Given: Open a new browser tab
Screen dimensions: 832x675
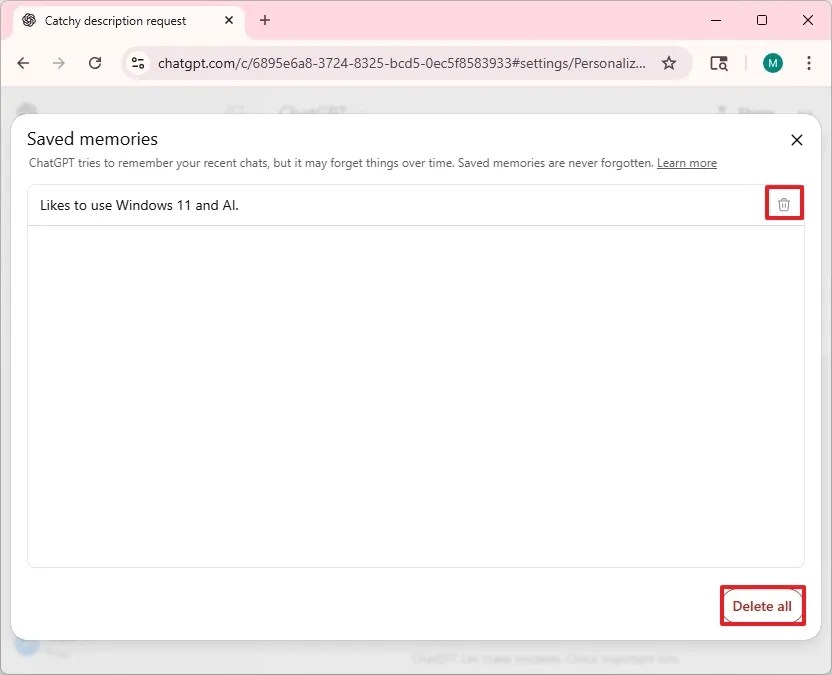Looking at the screenshot, I should [x=265, y=20].
